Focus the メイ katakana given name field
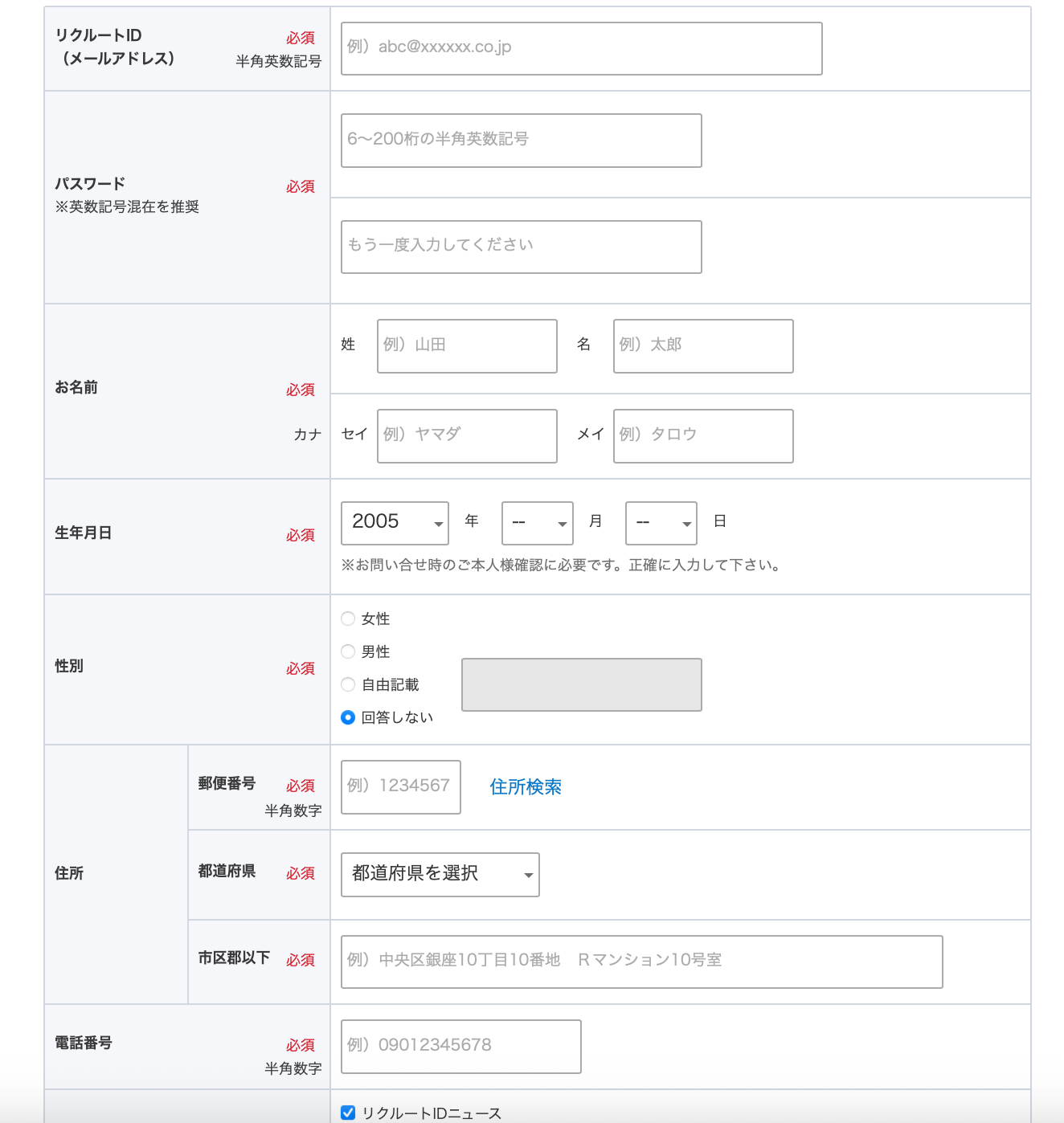Image resolution: width=1064 pixels, height=1123 pixels. (x=703, y=436)
